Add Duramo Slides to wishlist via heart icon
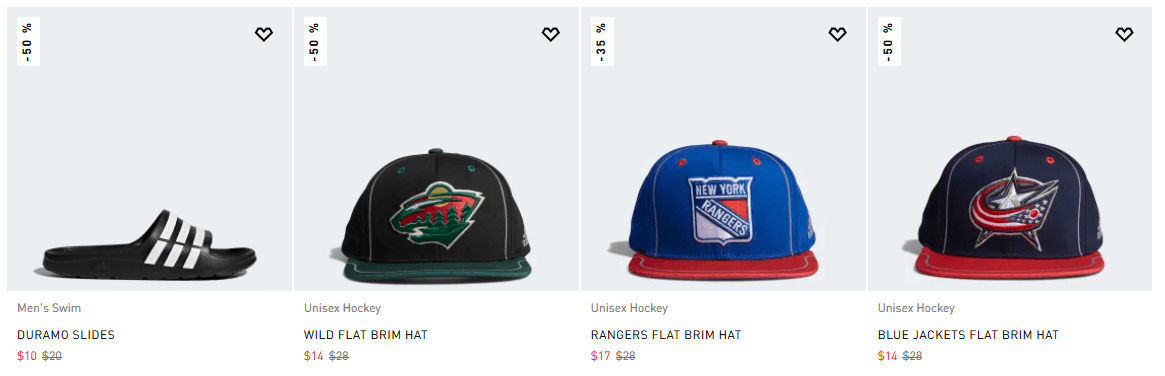Image resolution: width=1165 pixels, height=376 pixels. (x=264, y=34)
